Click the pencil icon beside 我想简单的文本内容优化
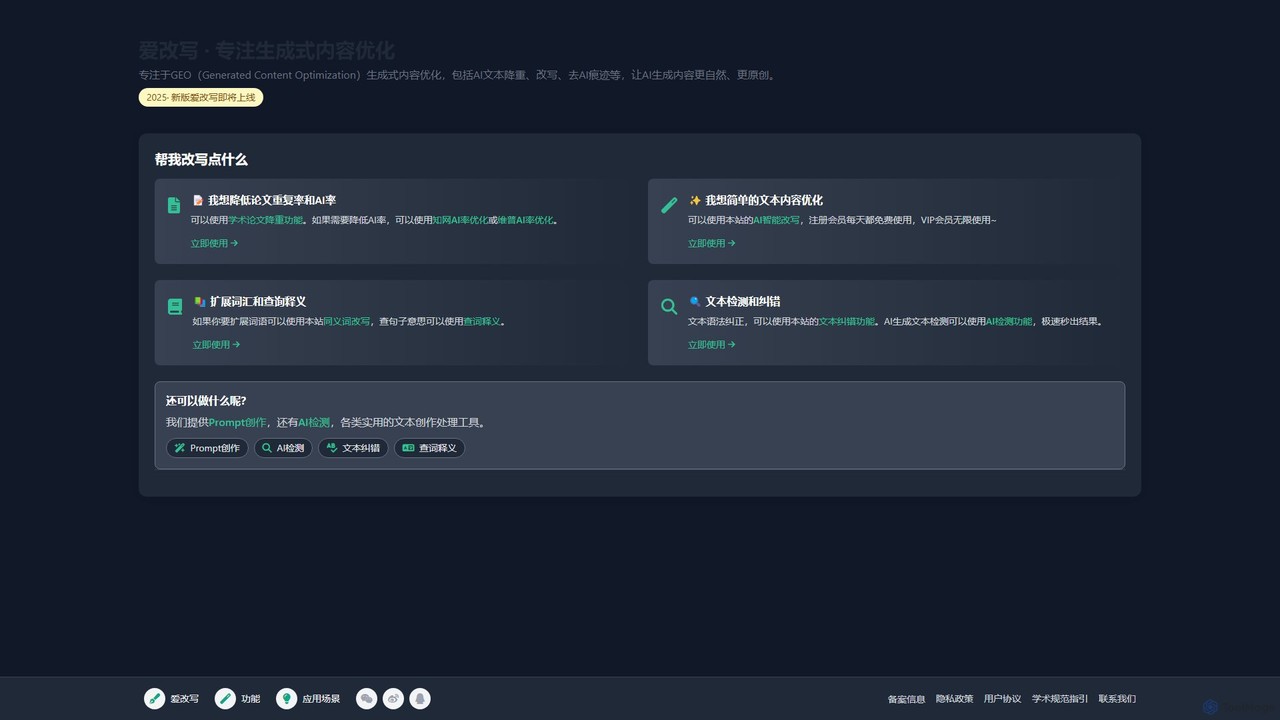Viewport: 1280px width, 720px height. pyautogui.click(x=669, y=205)
